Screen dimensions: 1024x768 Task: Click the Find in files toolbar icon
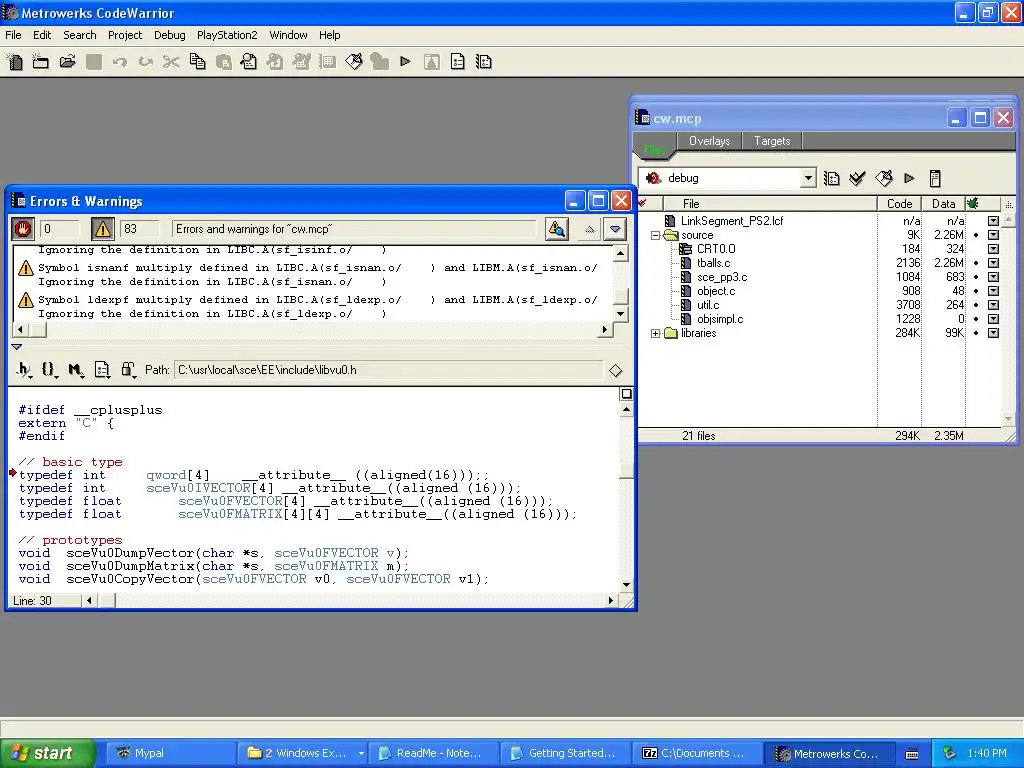coord(249,62)
